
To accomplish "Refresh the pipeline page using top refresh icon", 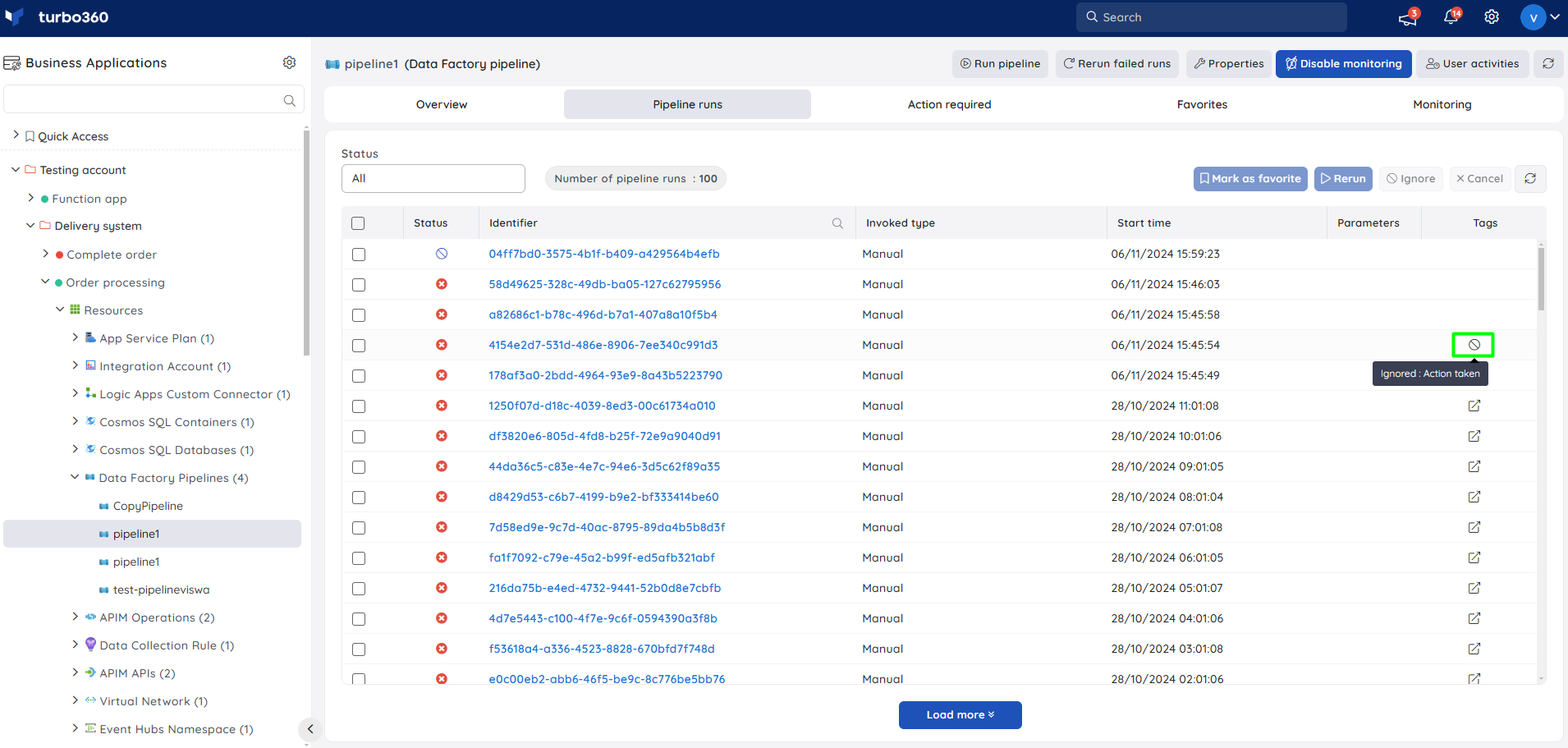I will click(1548, 63).
